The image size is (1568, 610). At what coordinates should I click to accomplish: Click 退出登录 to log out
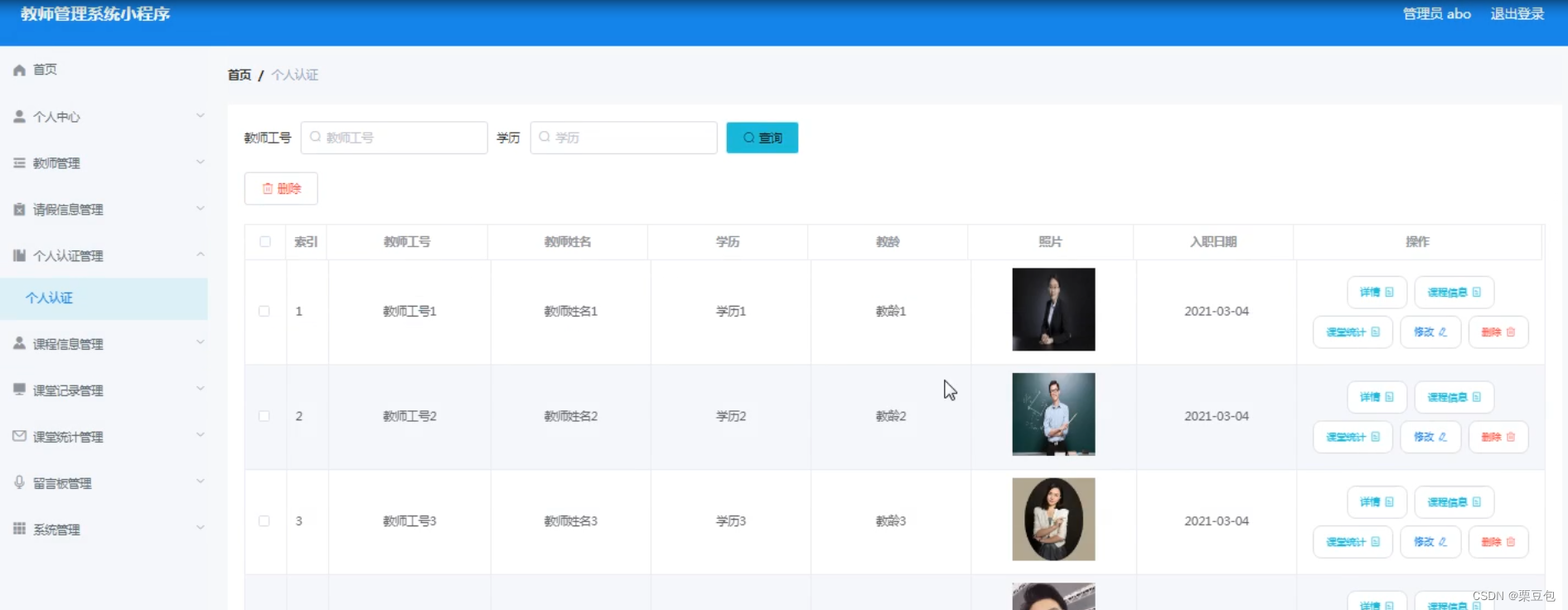point(1517,14)
